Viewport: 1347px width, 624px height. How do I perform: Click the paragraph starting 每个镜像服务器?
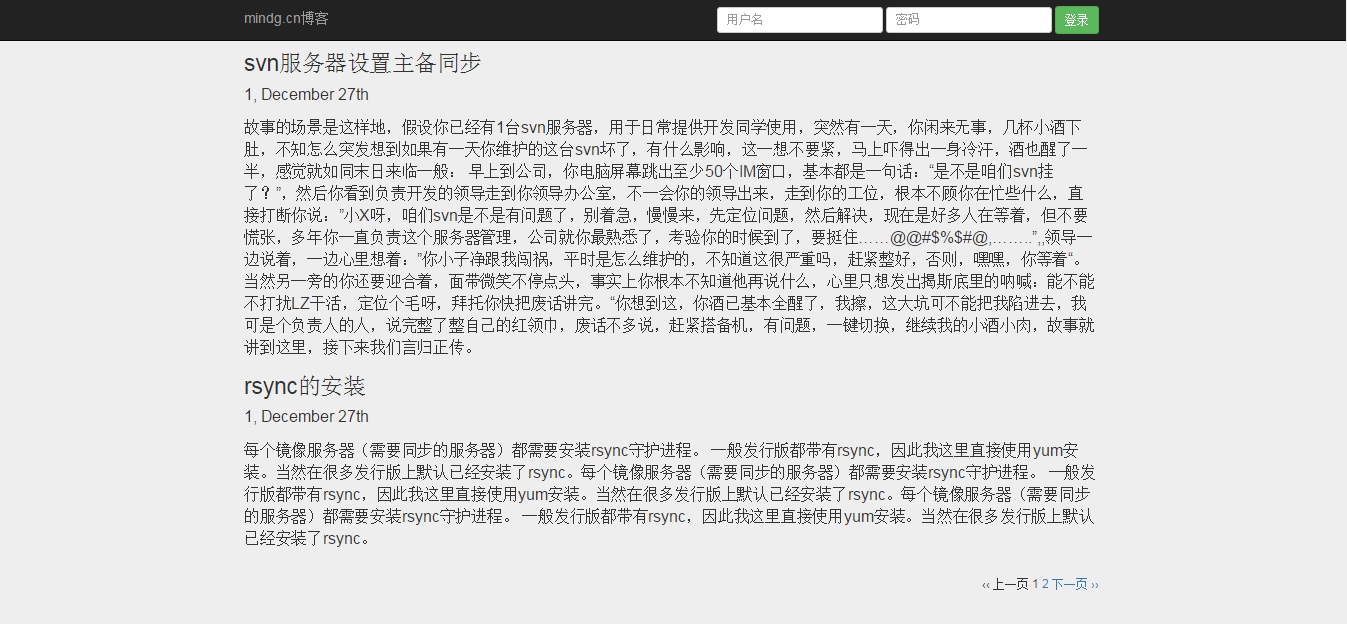(x=671, y=494)
